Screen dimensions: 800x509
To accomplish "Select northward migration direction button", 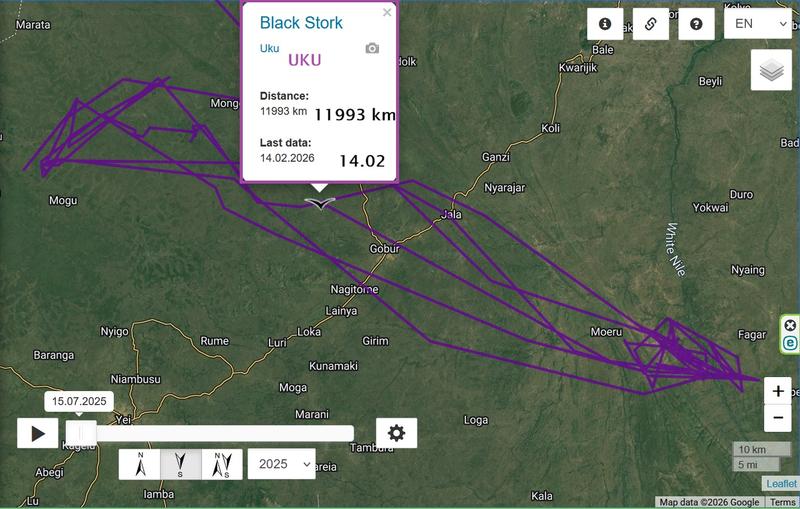I will coord(140,464).
